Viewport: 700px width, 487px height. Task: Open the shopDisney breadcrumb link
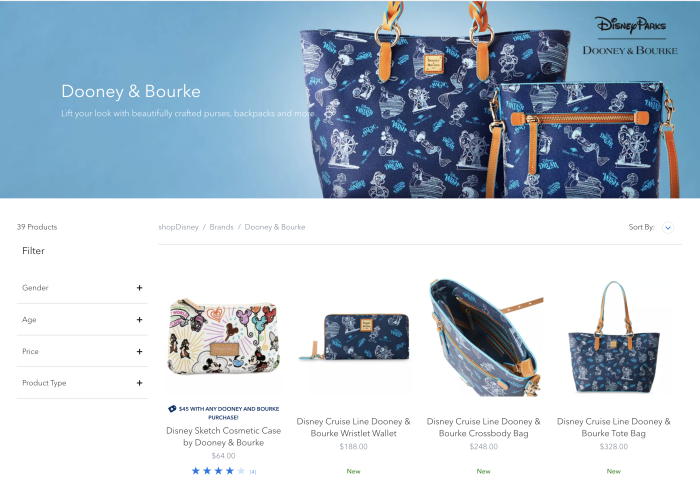click(x=179, y=227)
